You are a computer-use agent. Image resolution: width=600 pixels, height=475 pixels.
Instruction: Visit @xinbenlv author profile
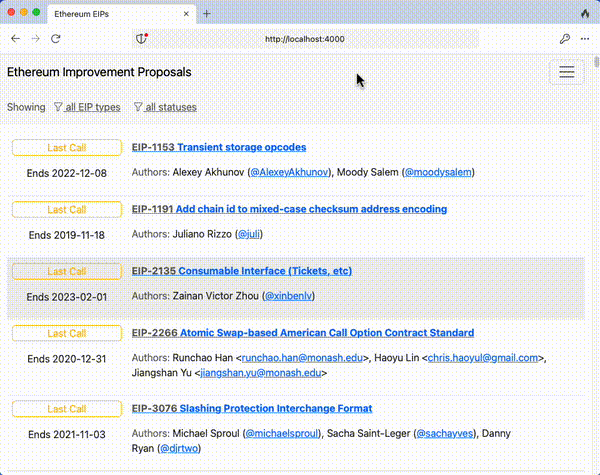pyautogui.click(x=289, y=296)
